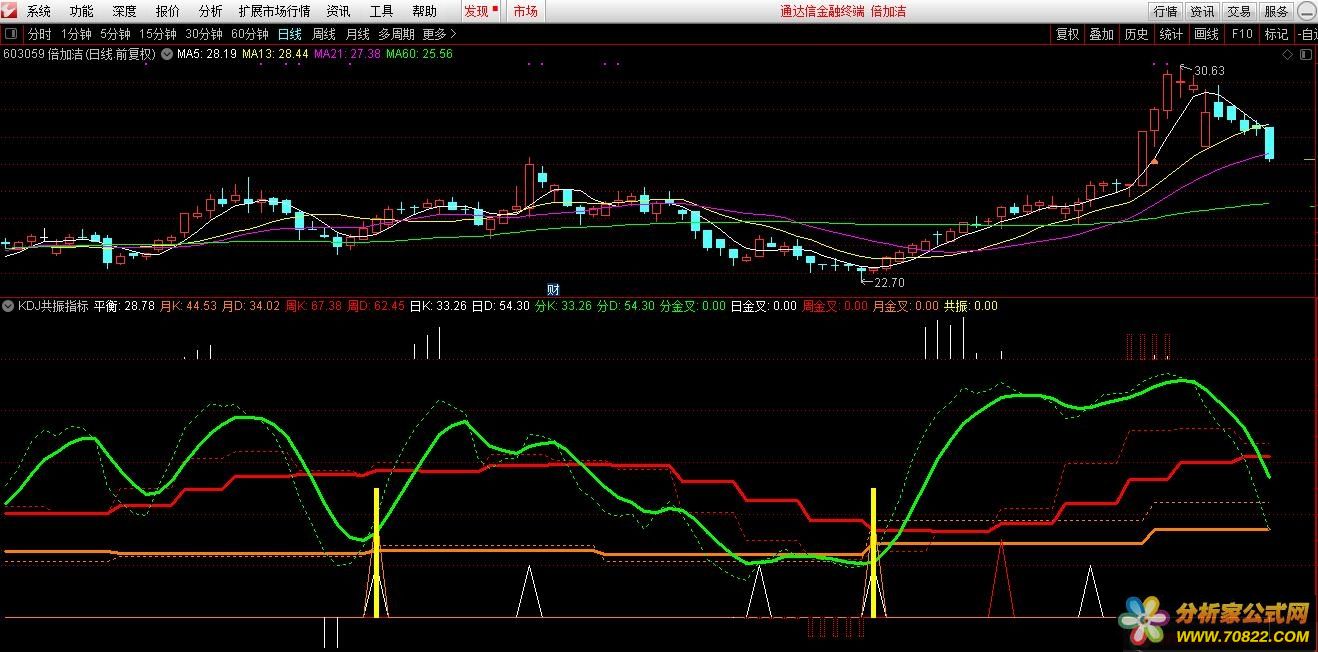Switch to 周线 weekly period
The image size is (1318, 652).
324,34
